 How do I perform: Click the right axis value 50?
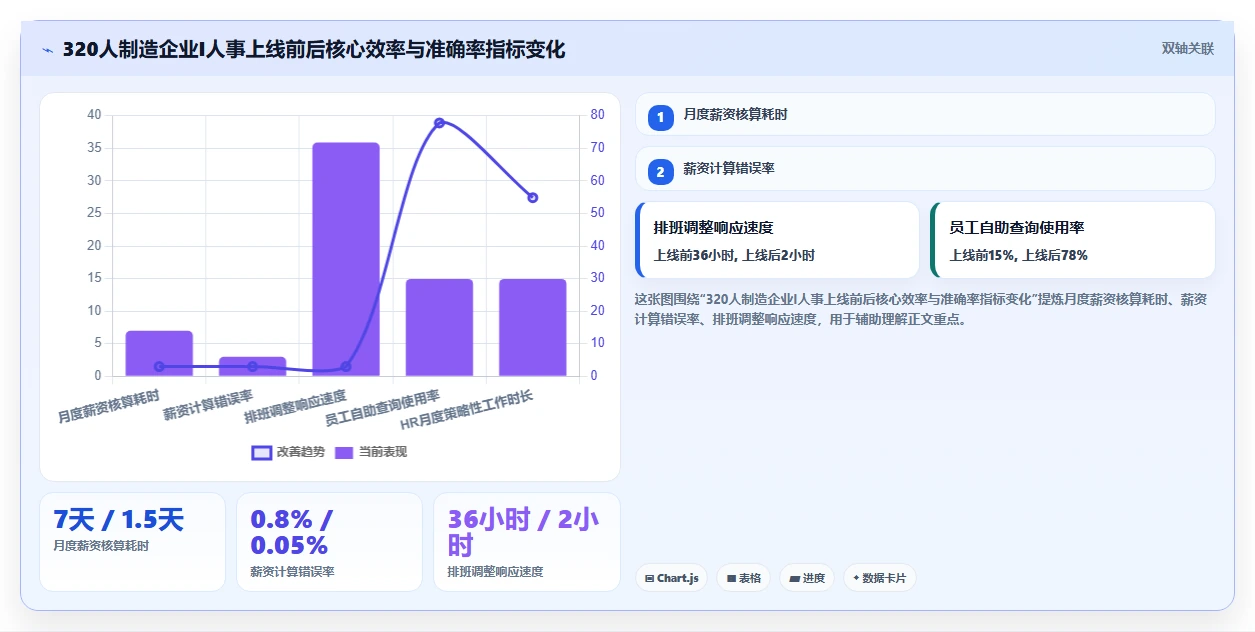[597, 213]
